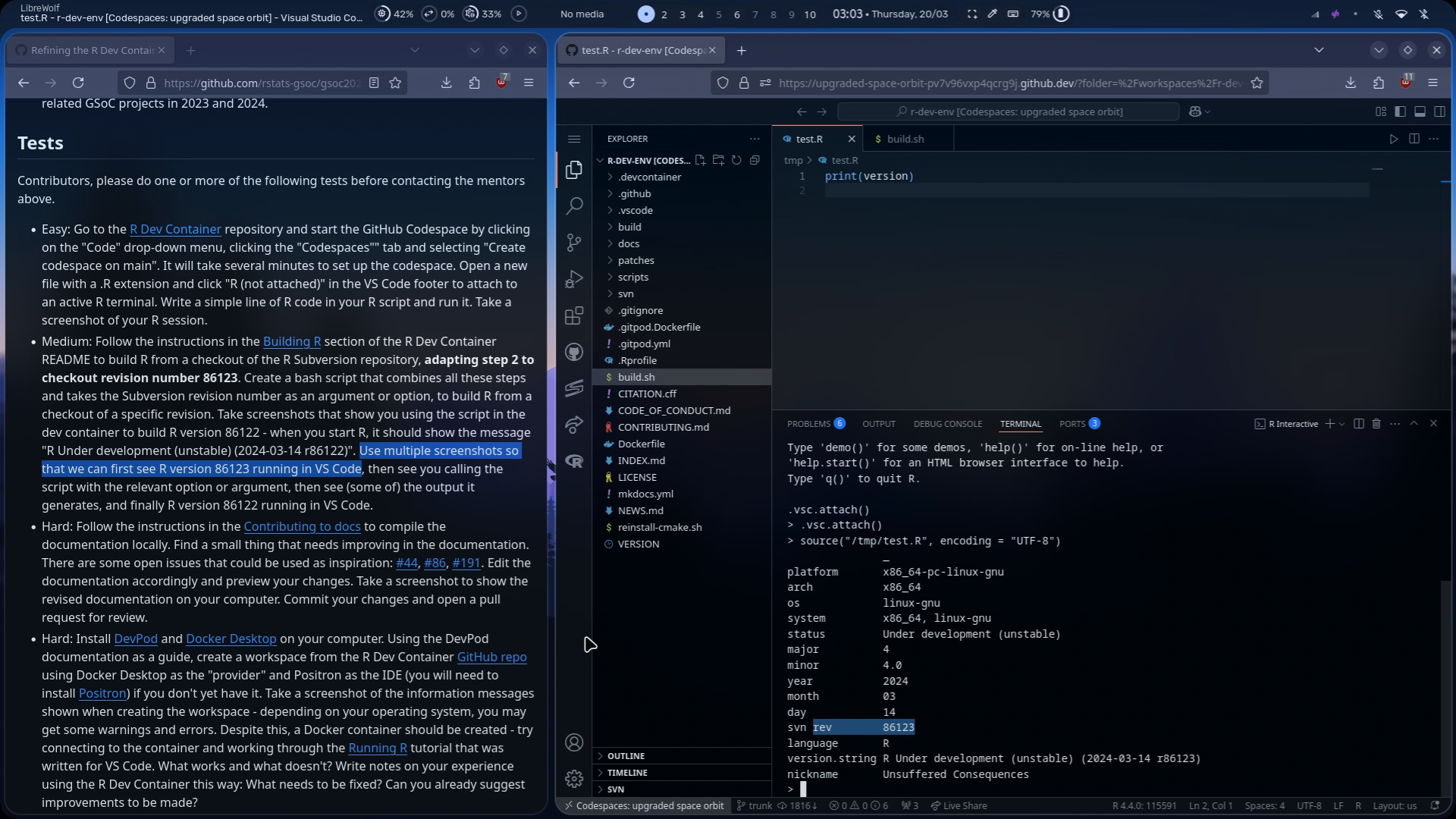This screenshot has width=1456, height=819.
Task: Open the Contributing to docs link
Action: [302, 526]
